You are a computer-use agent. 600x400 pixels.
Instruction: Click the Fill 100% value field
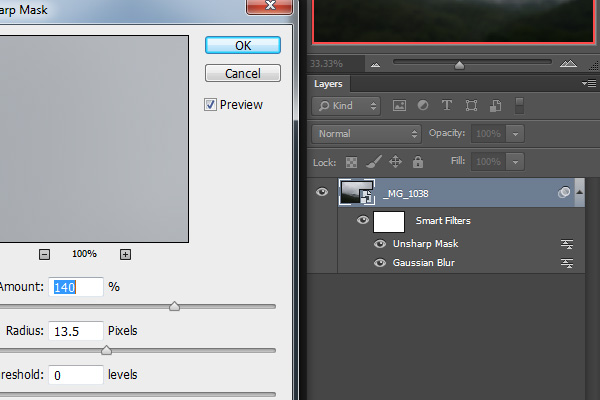tap(489, 162)
